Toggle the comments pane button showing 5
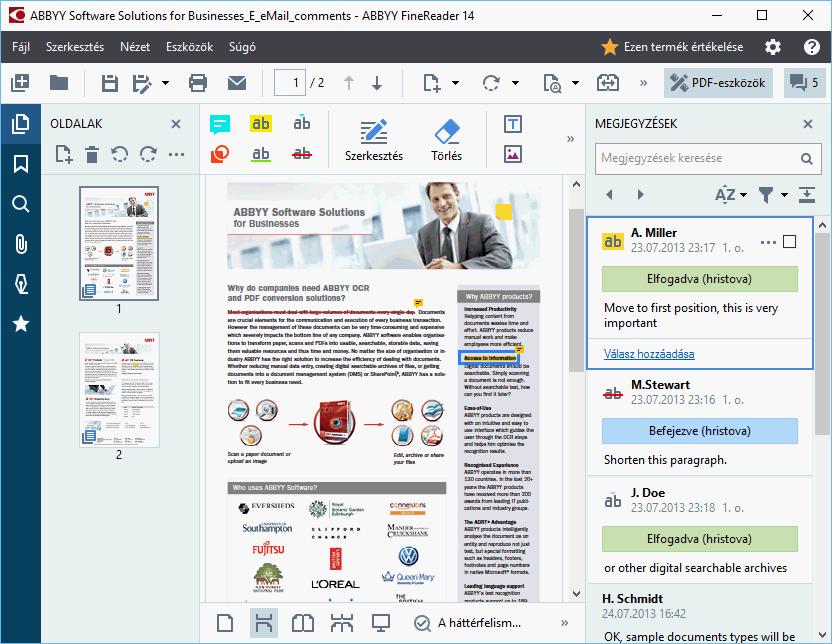832x644 pixels. click(x=804, y=83)
